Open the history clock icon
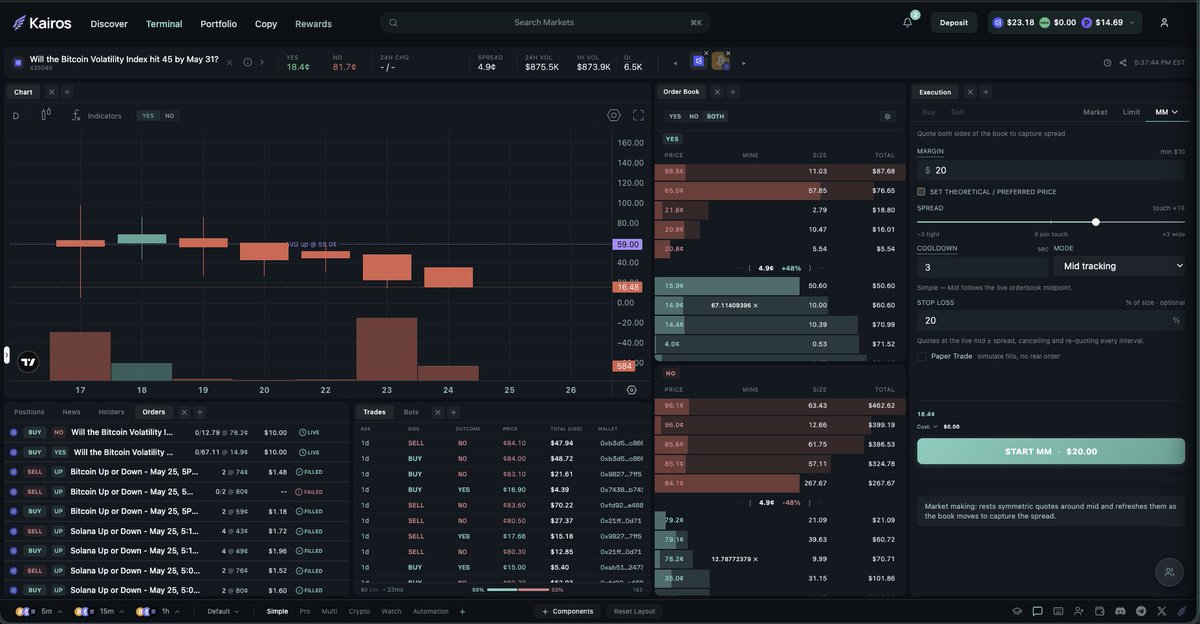The height and width of the screenshot is (624, 1200). coord(1107,62)
